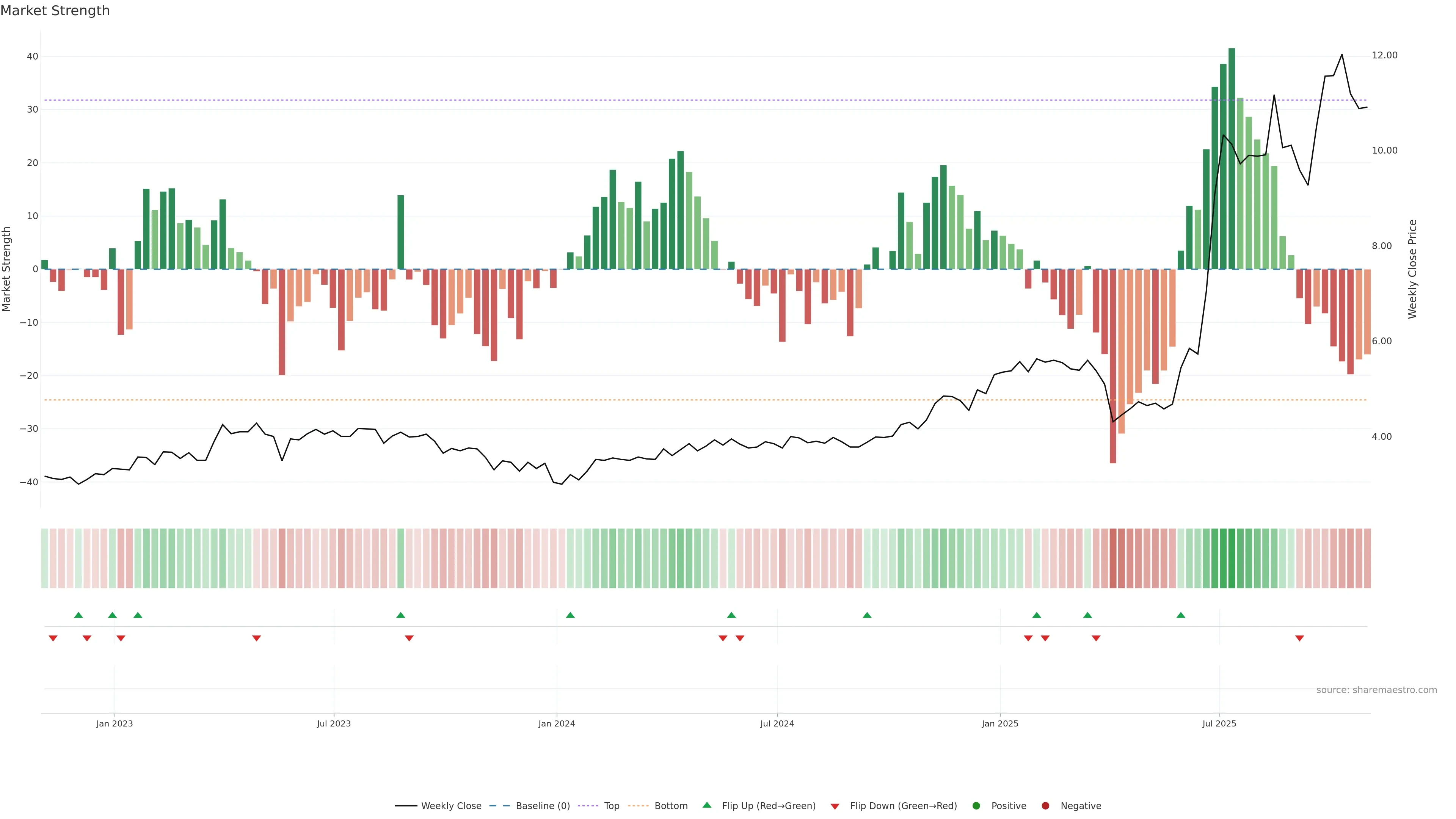The width and height of the screenshot is (1456, 819).
Task: Click the last flip-up triangle before Jul 2025
Action: (x=1181, y=615)
